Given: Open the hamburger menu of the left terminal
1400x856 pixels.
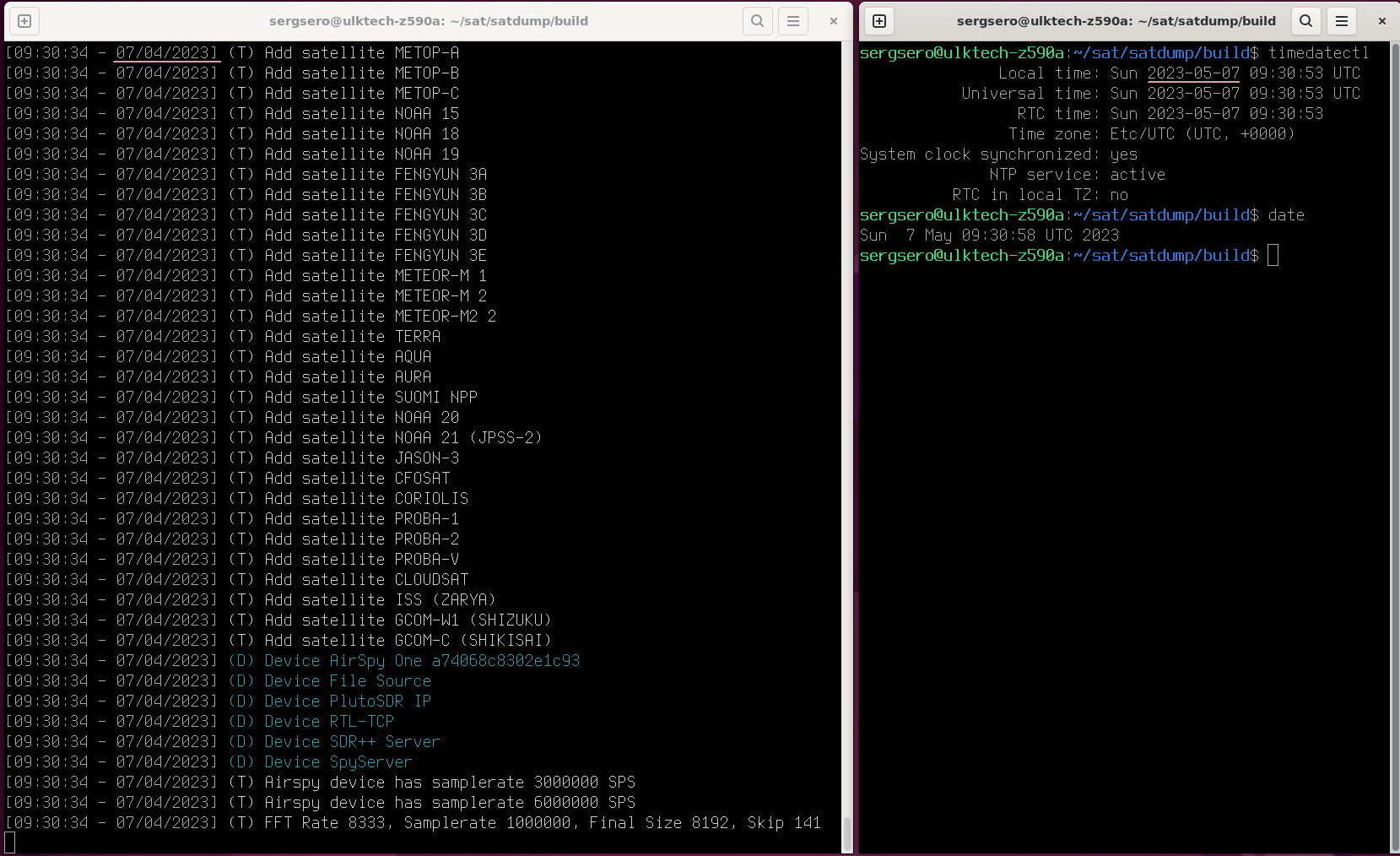Looking at the screenshot, I should pos(792,20).
